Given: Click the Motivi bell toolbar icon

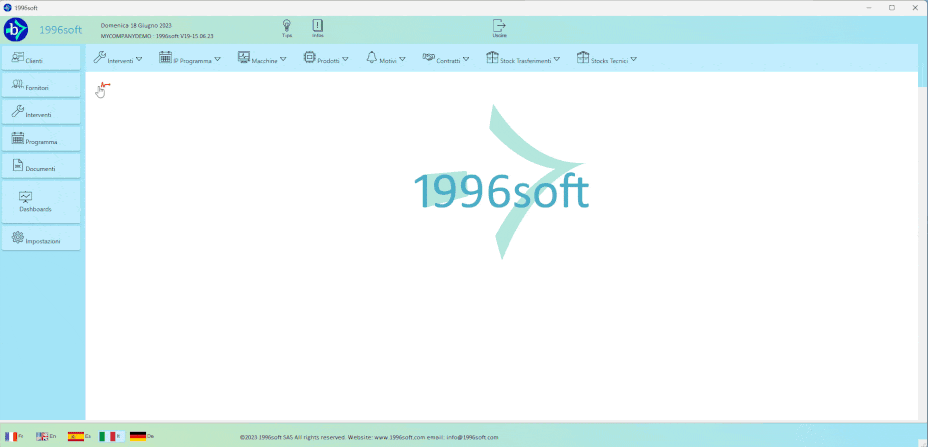Looking at the screenshot, I should 372,57.
